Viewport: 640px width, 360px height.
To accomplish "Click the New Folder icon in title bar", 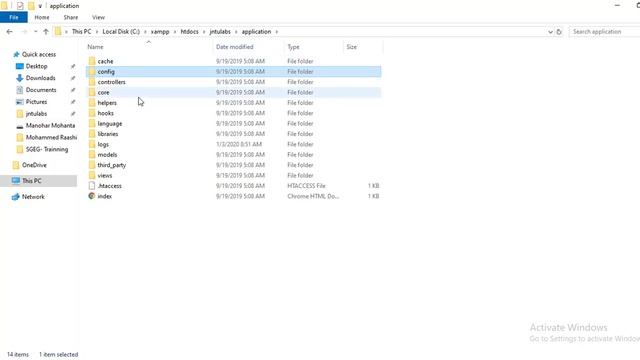I will click(x=31, y=6).
